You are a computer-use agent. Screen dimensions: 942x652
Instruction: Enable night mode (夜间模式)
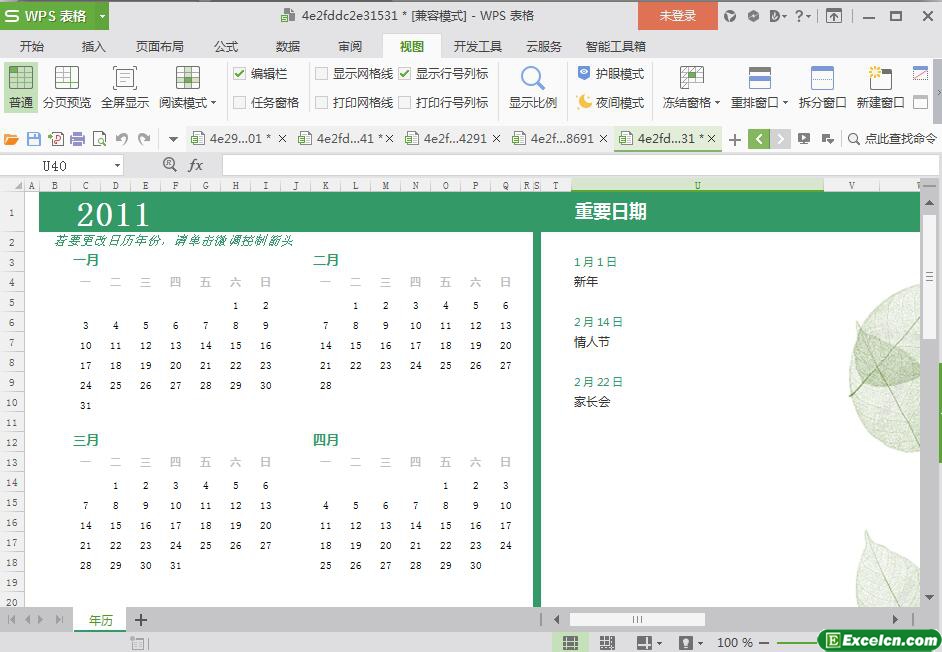tap(610, 102)
